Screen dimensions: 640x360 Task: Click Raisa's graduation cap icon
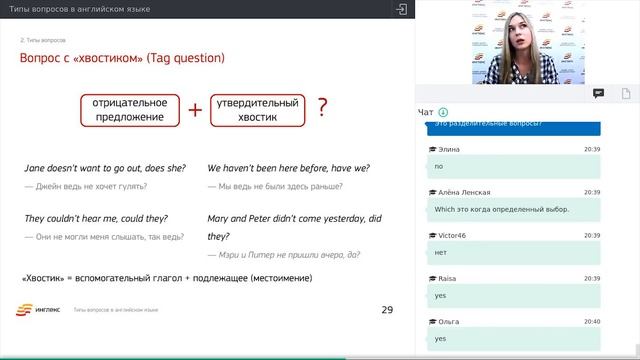tap(432, 278)
